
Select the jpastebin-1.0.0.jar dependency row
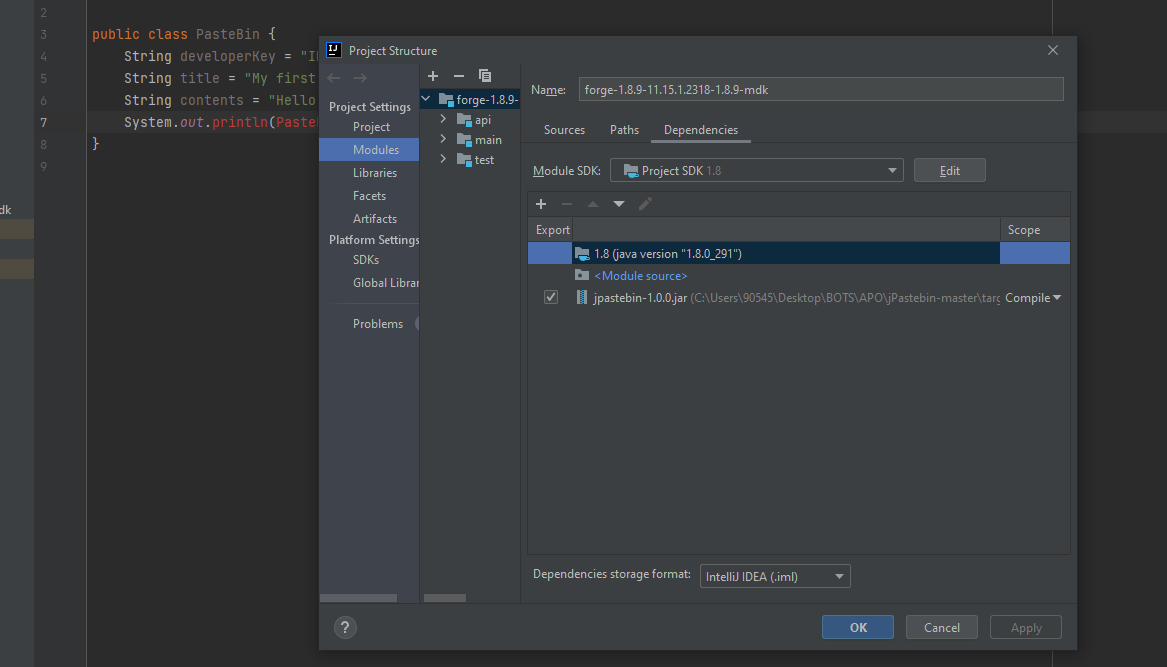coord(799,298)
